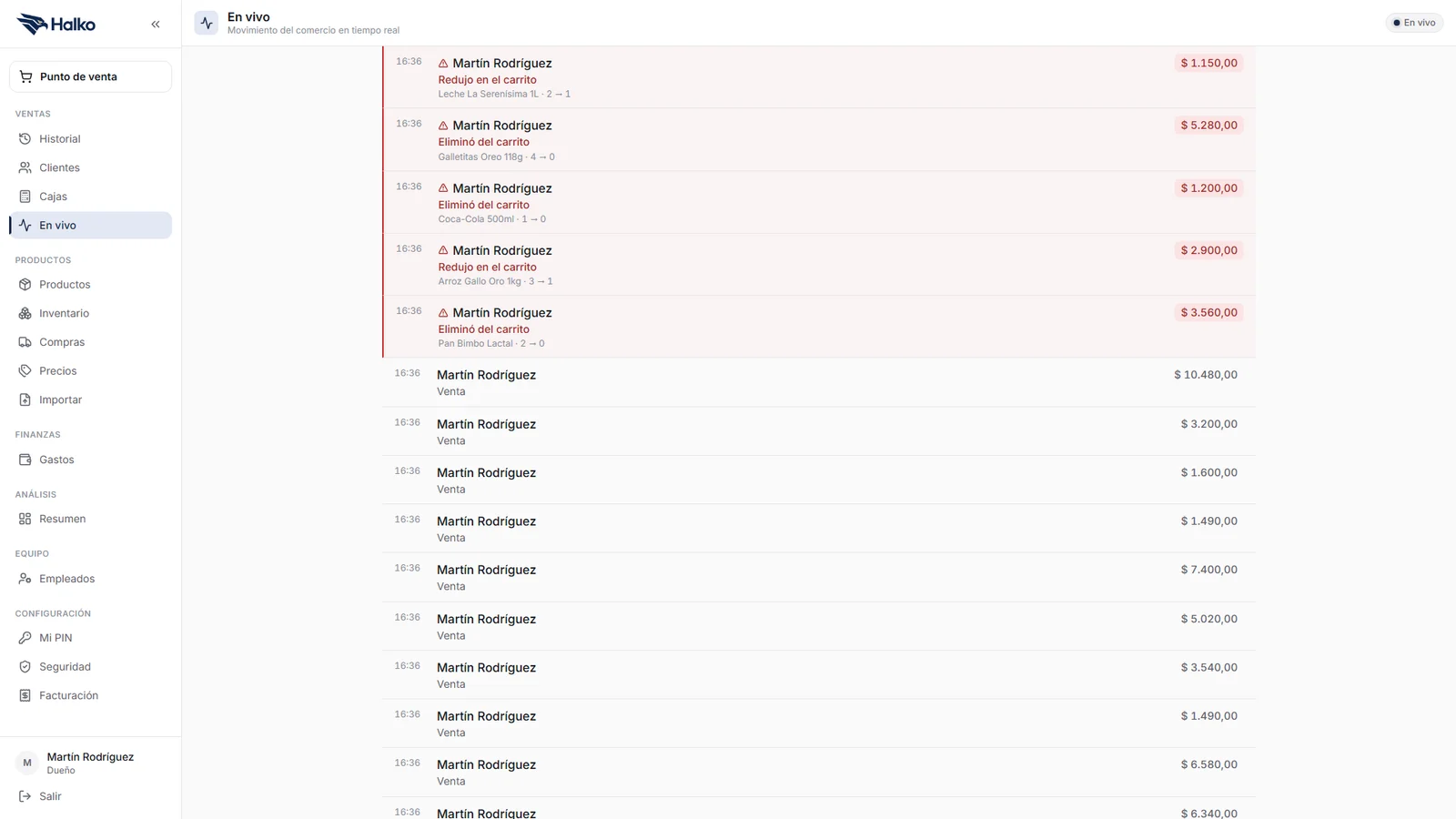This screenshot has height=819, width=1456.
Task: Open Inventario page
Action: (x=90, y=313)
